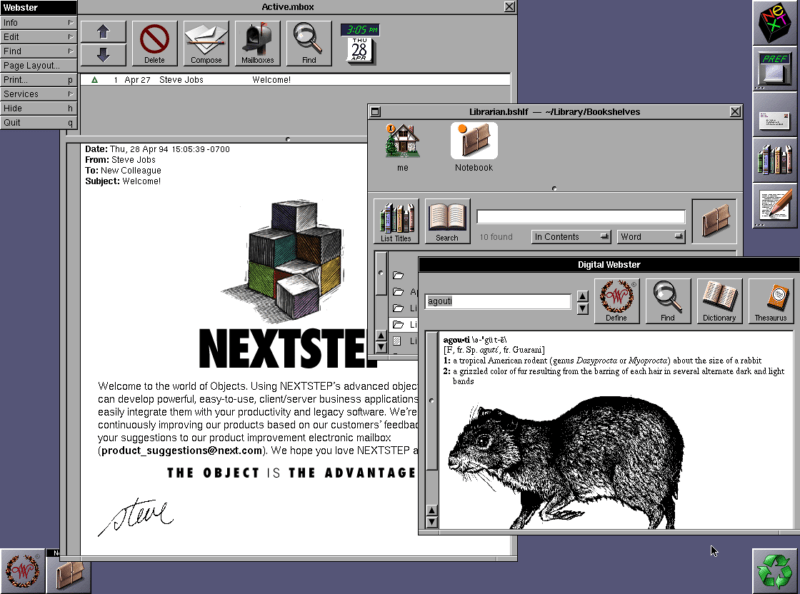Open the Word search-scope dropdown
This screenshot has width=800, height=594.
tap(650, 236)
